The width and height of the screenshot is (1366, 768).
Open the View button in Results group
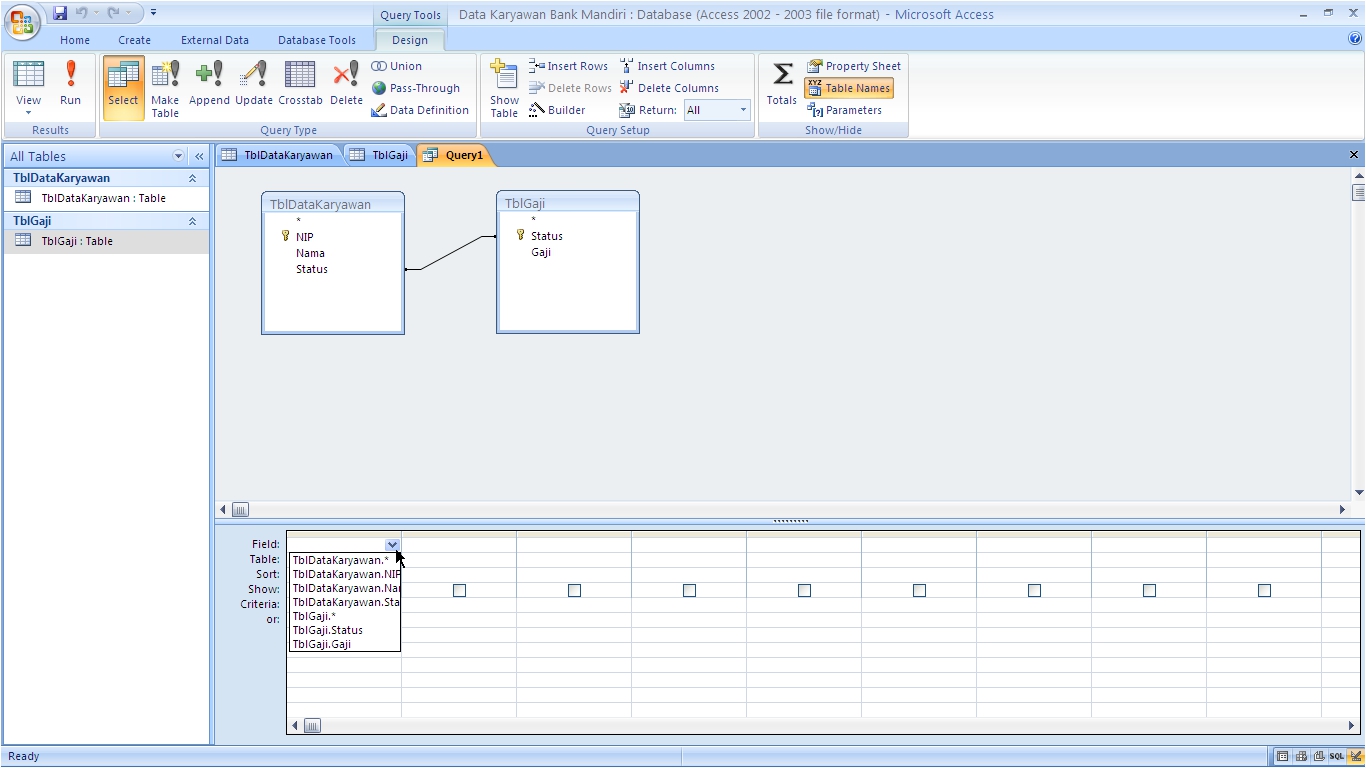[28, 88]
